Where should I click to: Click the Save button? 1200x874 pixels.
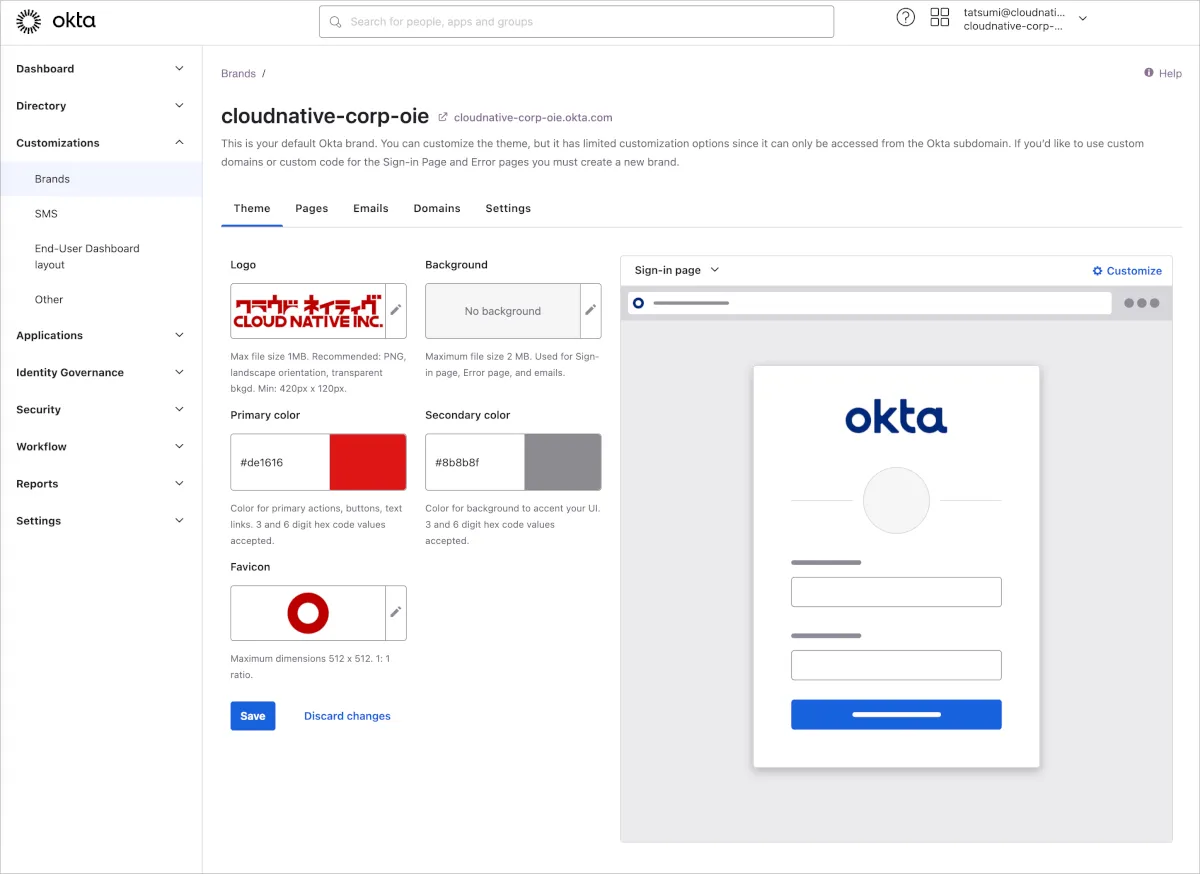[253, 716]
